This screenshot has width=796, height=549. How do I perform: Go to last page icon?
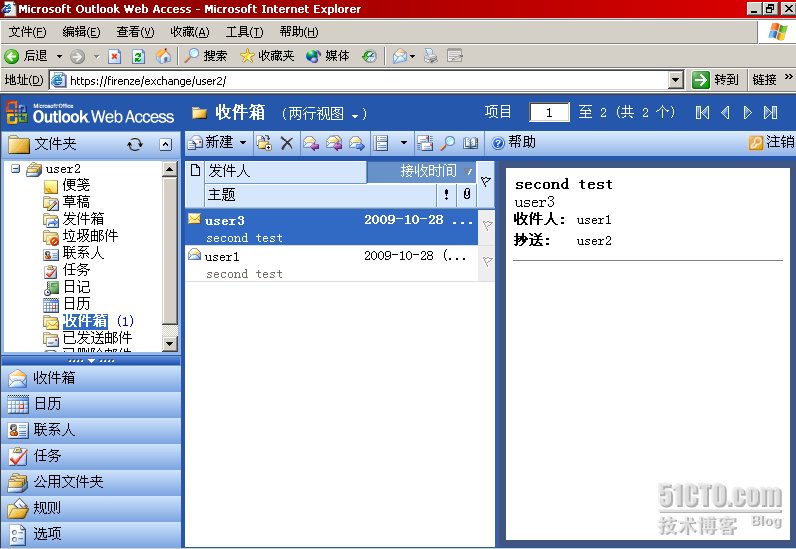click(x=771, y=112)
